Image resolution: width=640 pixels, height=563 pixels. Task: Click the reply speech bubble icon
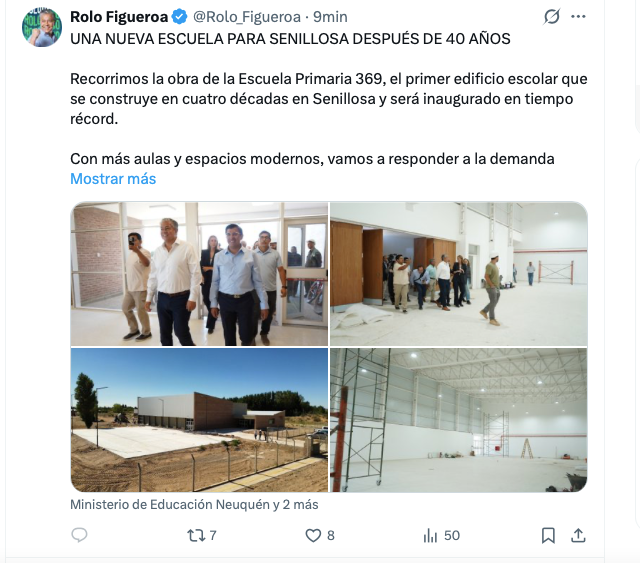[x=79, y=535]
